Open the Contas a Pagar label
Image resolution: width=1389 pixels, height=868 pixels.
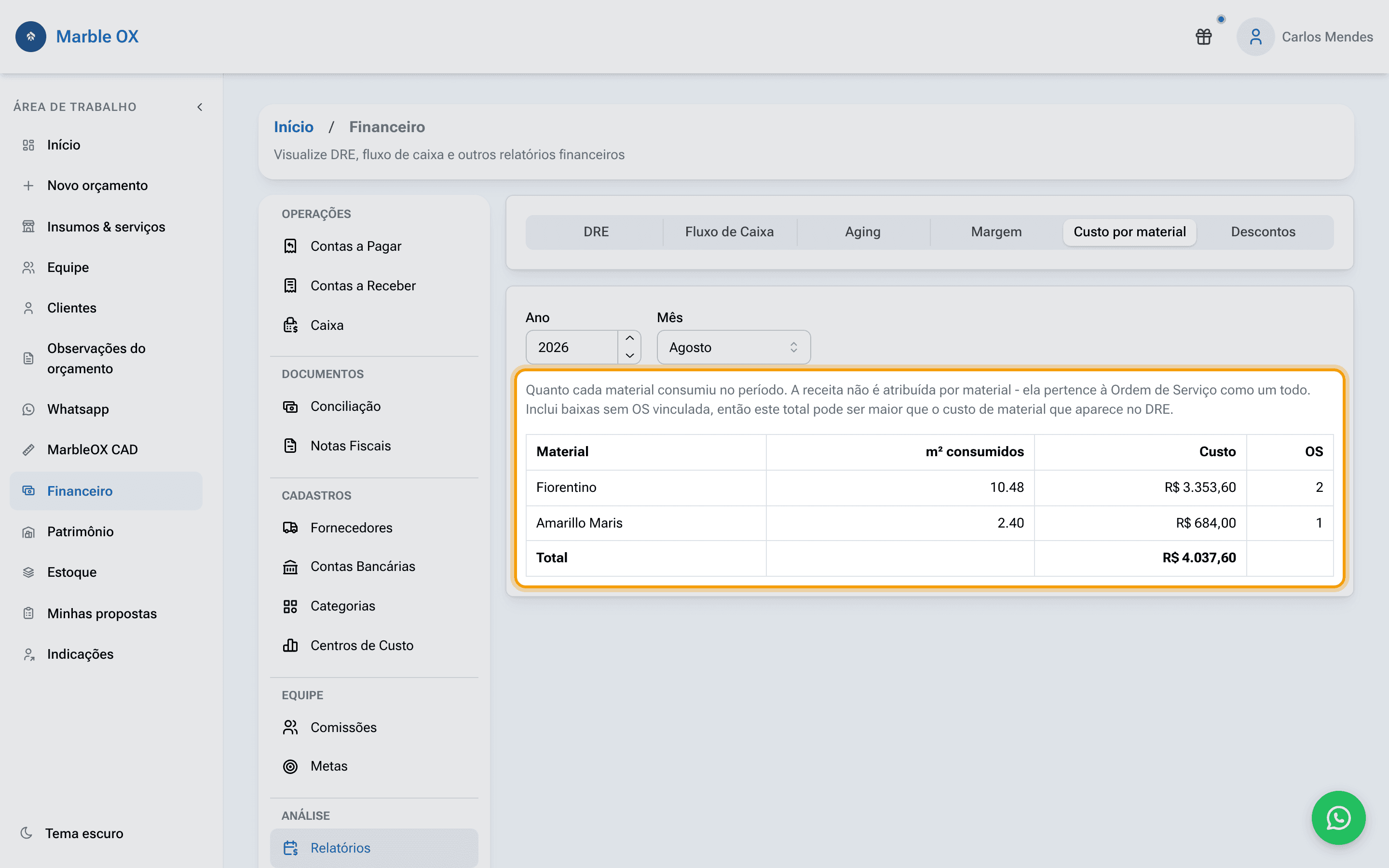click(356, 246)
